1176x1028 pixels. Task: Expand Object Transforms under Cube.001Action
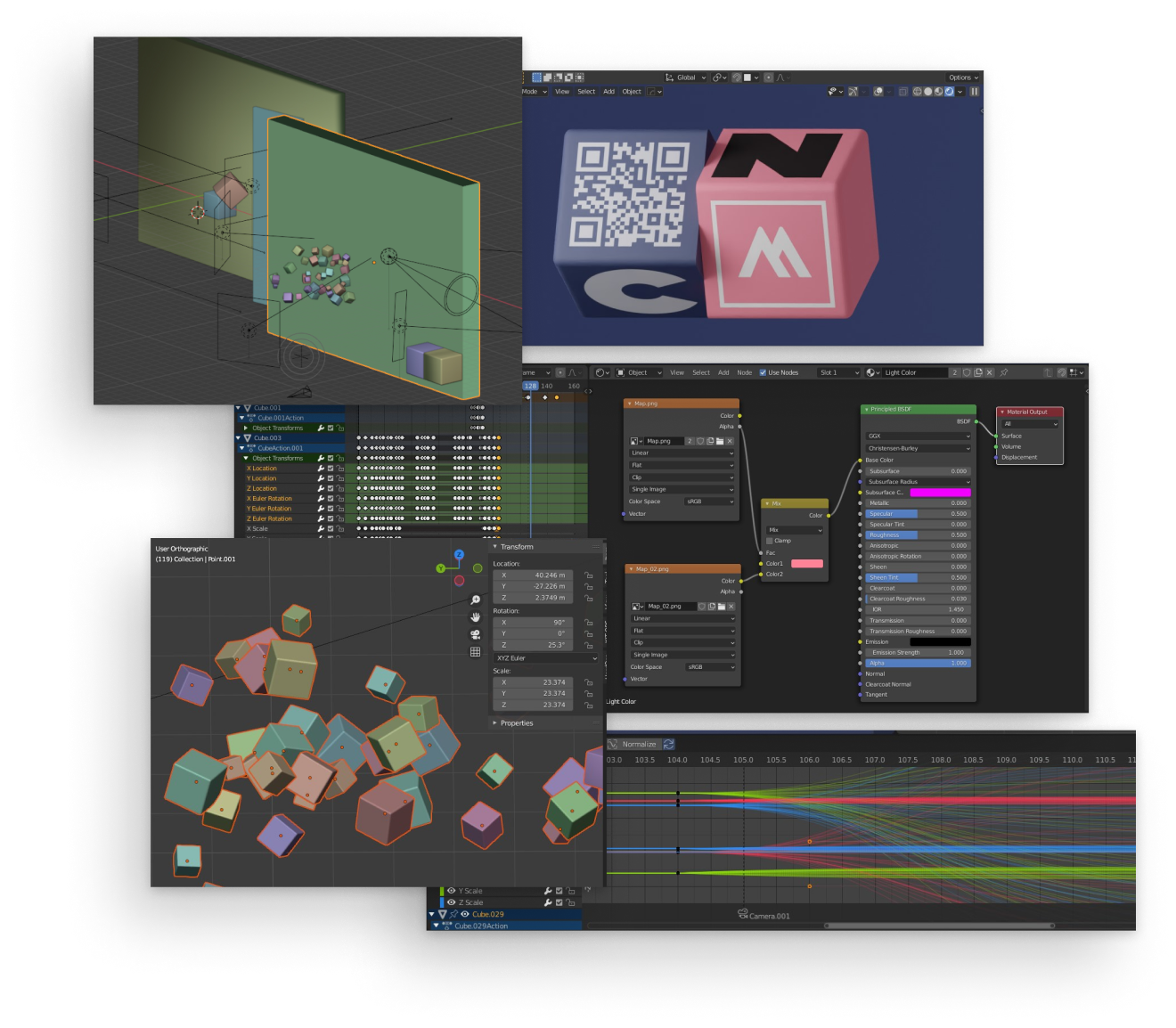pyautogui.click(x=246, y=428)
